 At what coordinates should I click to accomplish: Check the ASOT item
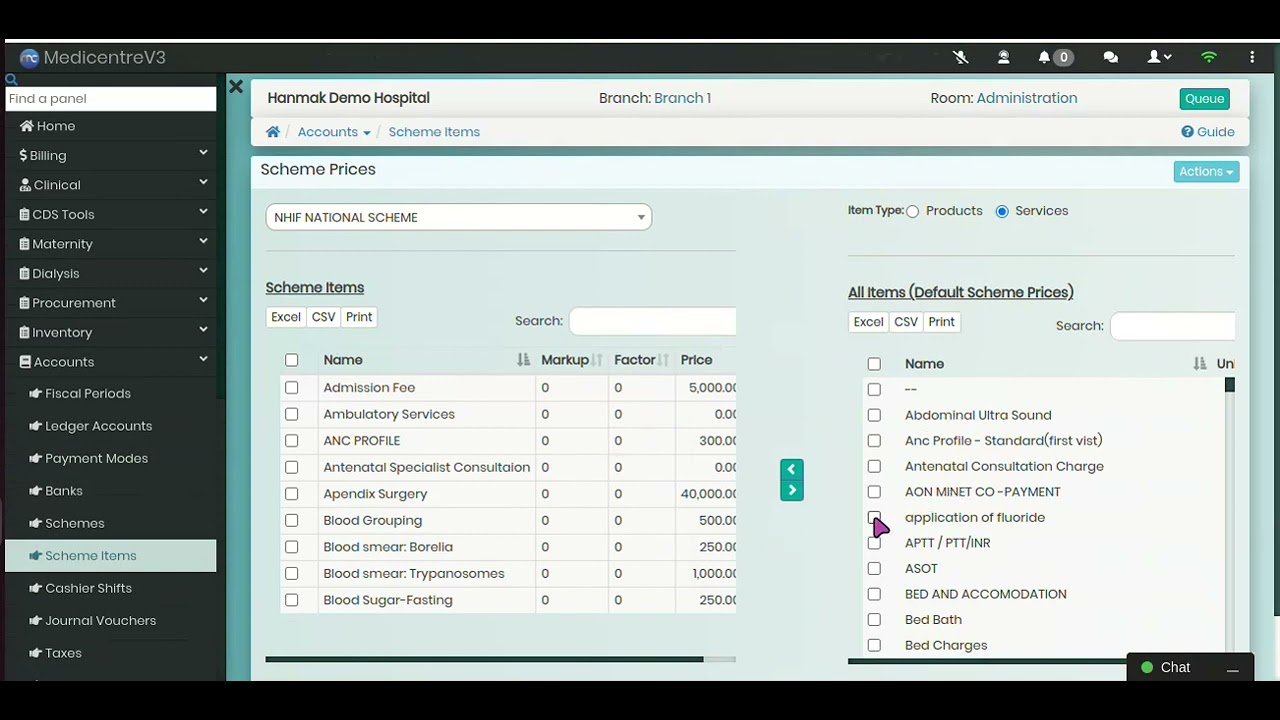pos(874,568)
